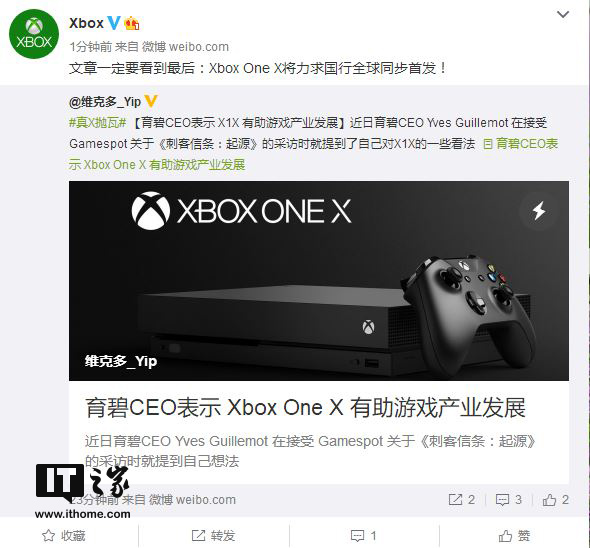Open the @维克多_Yip profile link
This screenshot has width=590, height=548.
pos(105,102)
